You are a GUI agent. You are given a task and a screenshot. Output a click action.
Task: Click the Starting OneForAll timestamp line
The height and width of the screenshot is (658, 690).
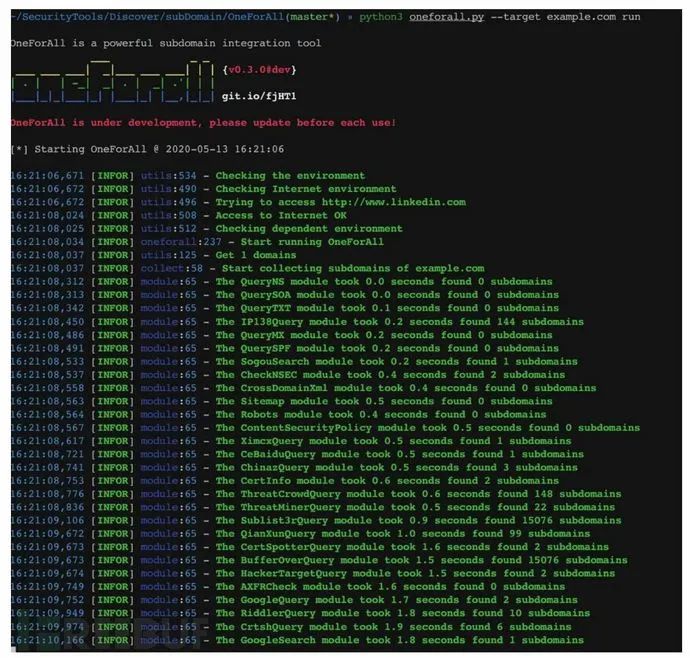click(x=147, y=148)
